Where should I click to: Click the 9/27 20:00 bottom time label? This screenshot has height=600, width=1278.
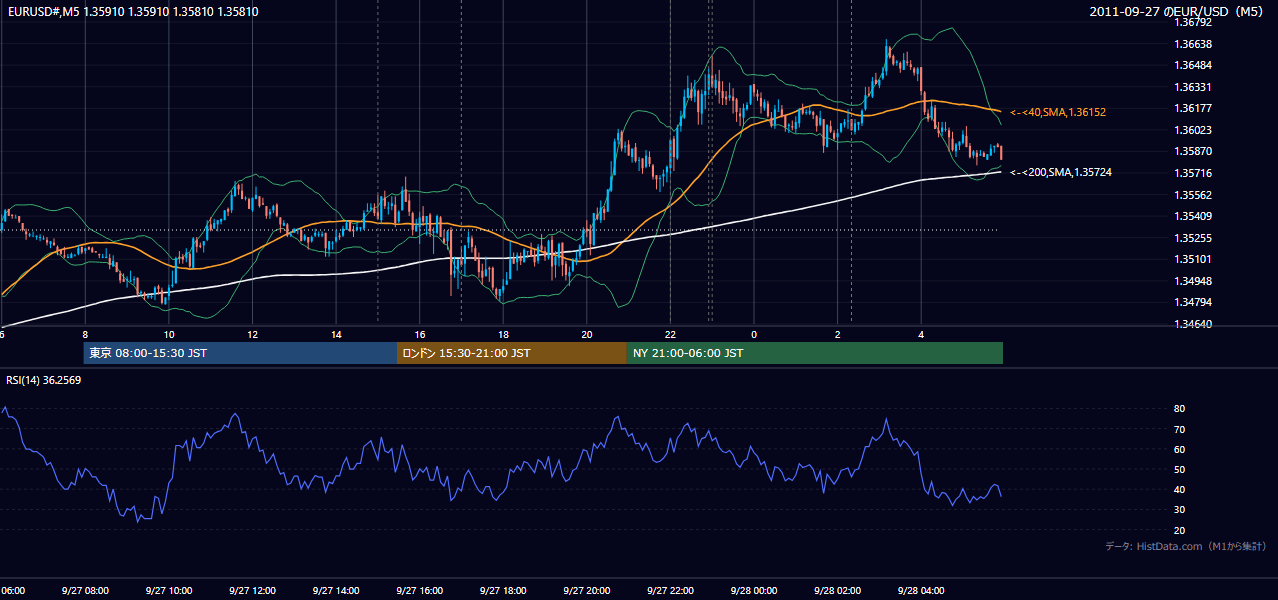(587, 591)
